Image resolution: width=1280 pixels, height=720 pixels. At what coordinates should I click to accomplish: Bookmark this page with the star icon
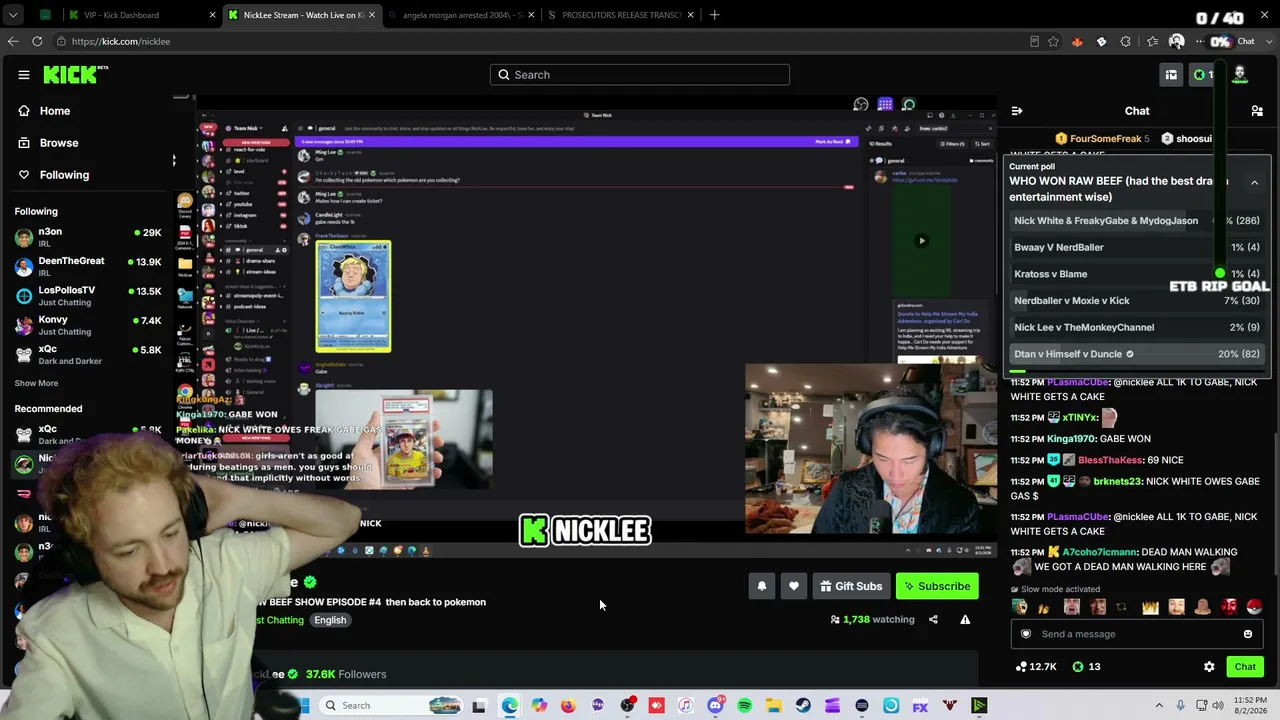(x=1053, y=41)
